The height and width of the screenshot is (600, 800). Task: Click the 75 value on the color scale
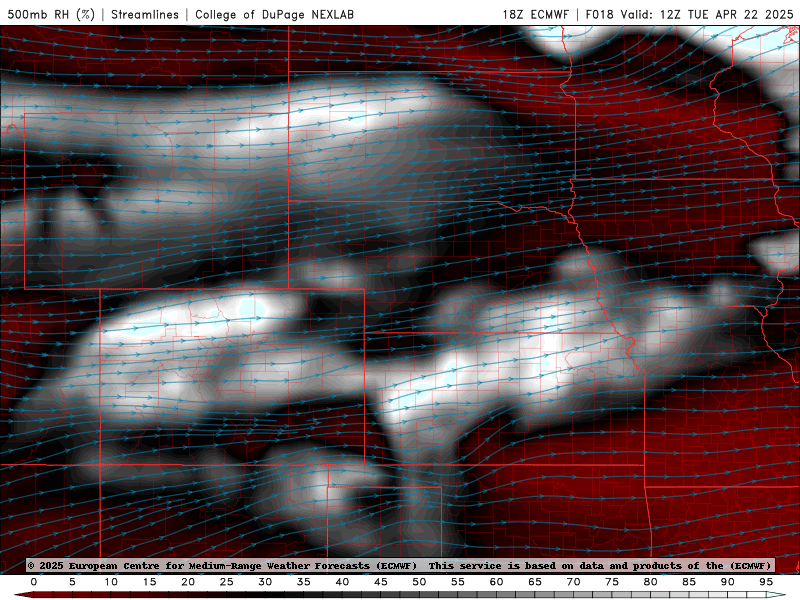pos(612,582)
